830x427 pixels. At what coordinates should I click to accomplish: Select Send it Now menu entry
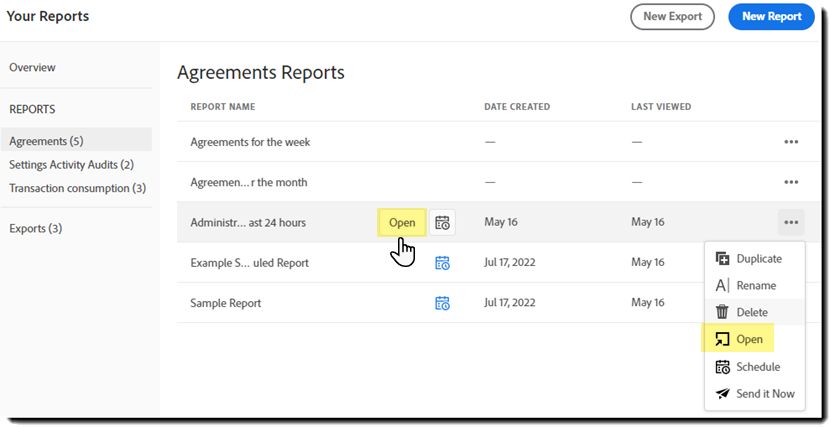(x=765, y=394)
